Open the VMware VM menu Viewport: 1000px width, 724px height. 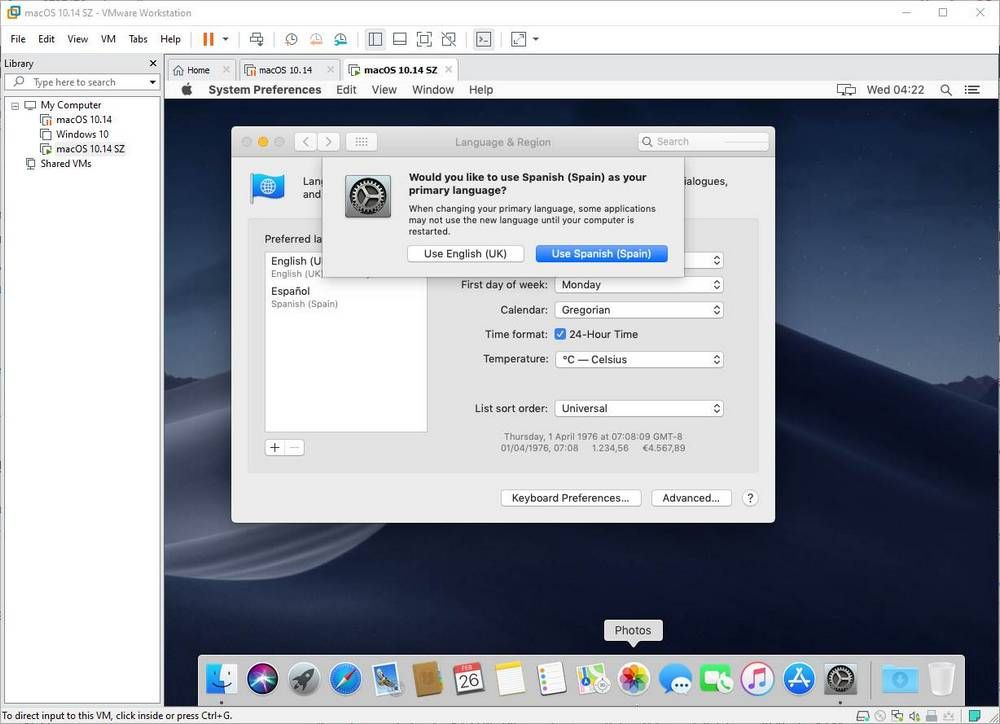(x=108, y=39)
